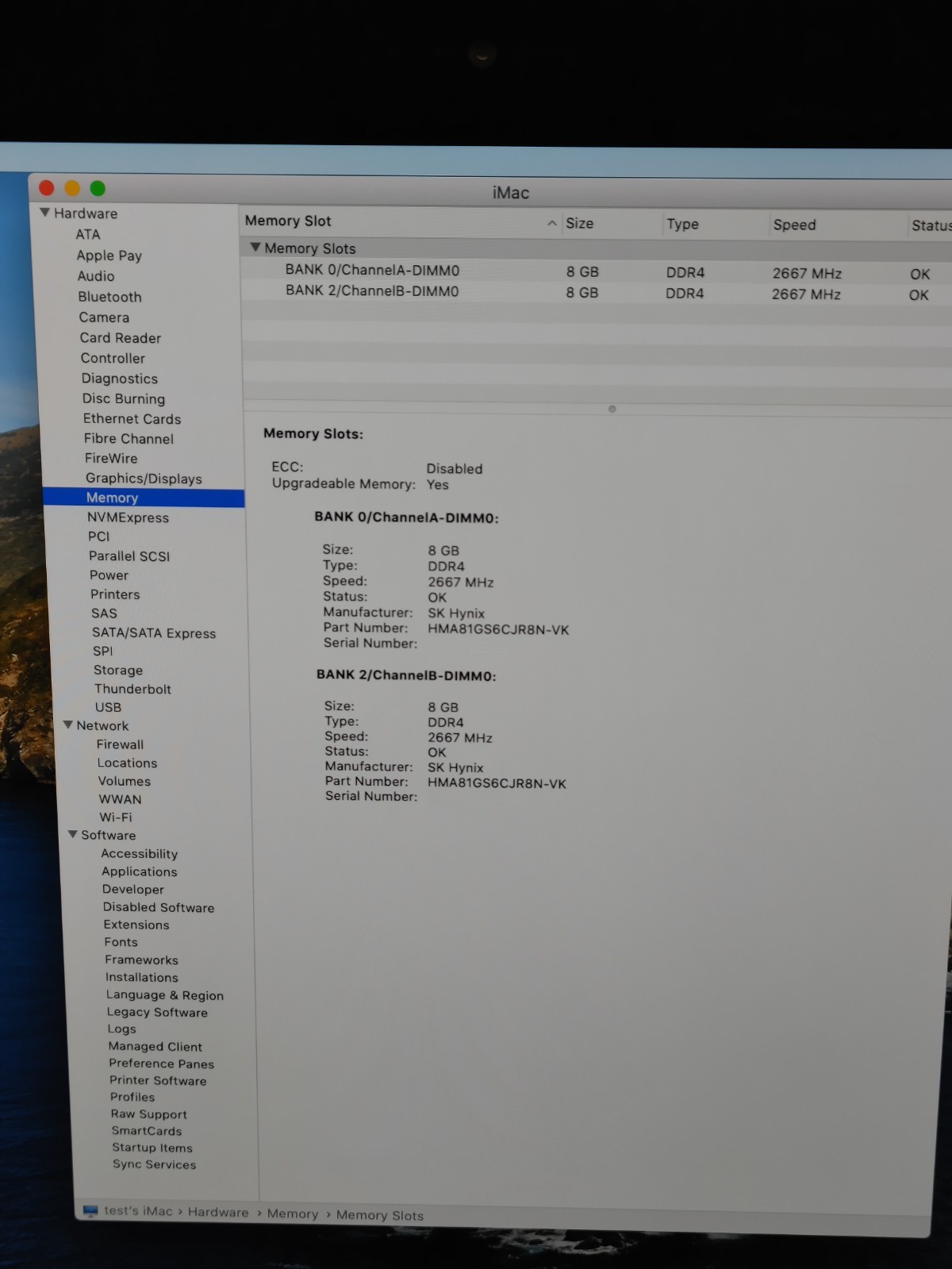This screenshot has height=1269, width=952.
Task: Select Locations under Network
Action: pos(127,763)
